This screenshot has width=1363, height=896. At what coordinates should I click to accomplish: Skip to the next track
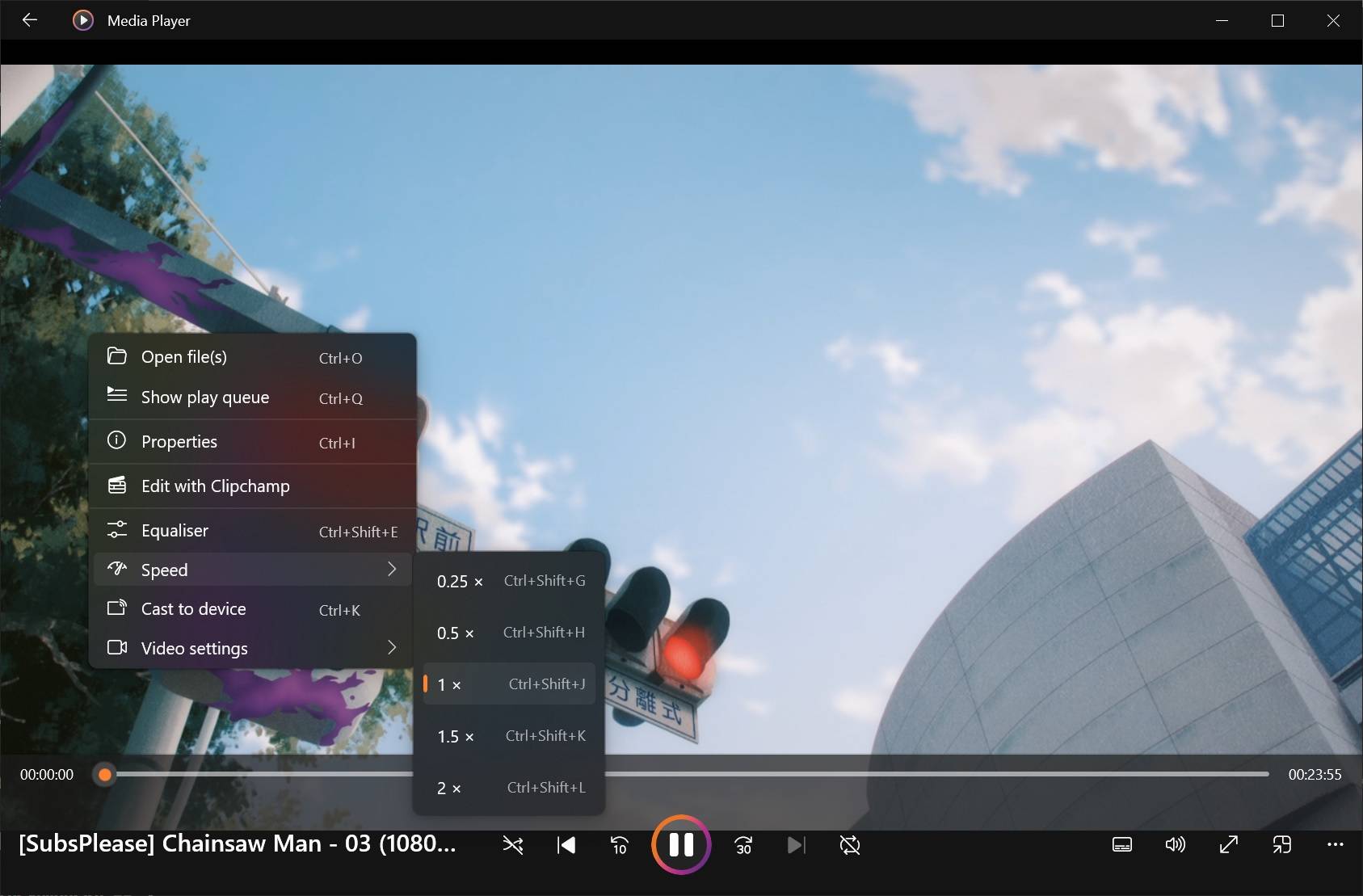pos(795,845)
